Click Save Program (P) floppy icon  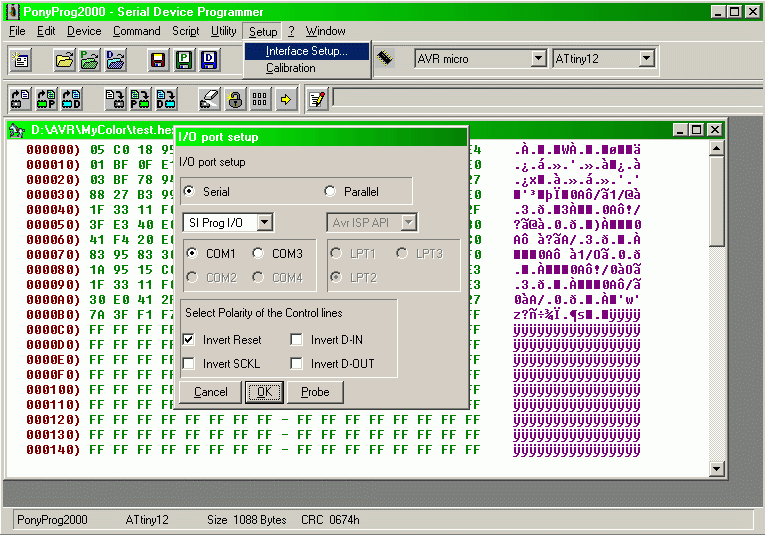(x=184, y=60)
